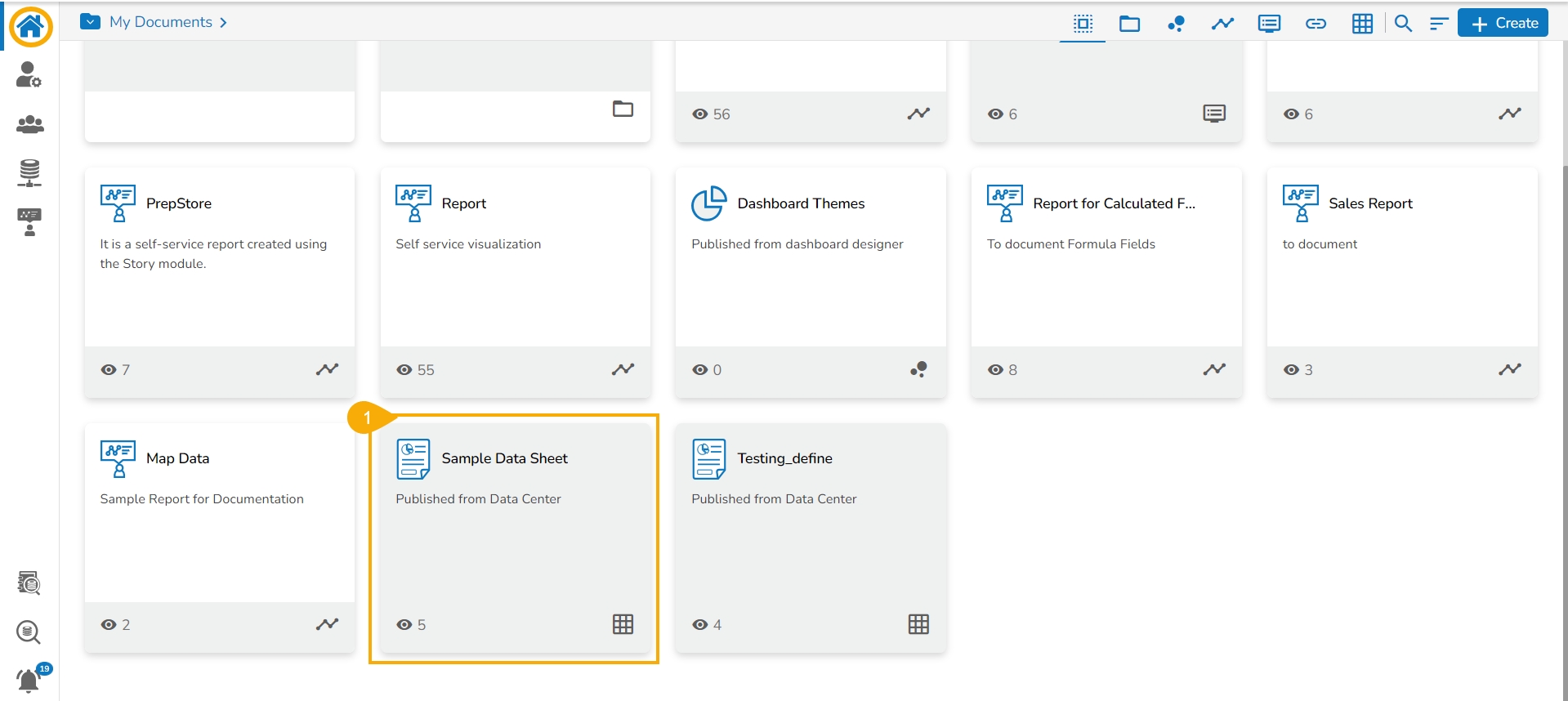Image resolution: width=1568 pixels, height=701 pixels.
Task: Filter by links using chain icon
Action: 1316,24
